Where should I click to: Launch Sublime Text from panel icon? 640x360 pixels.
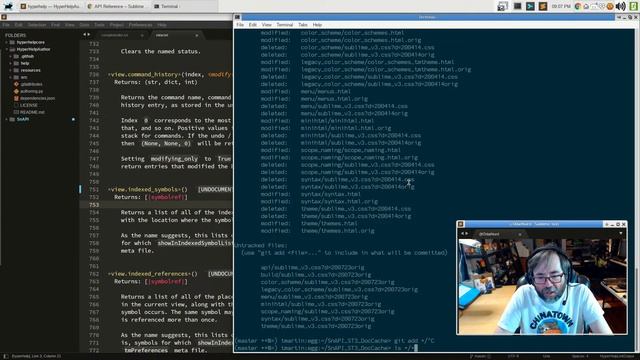coord(542,6)
